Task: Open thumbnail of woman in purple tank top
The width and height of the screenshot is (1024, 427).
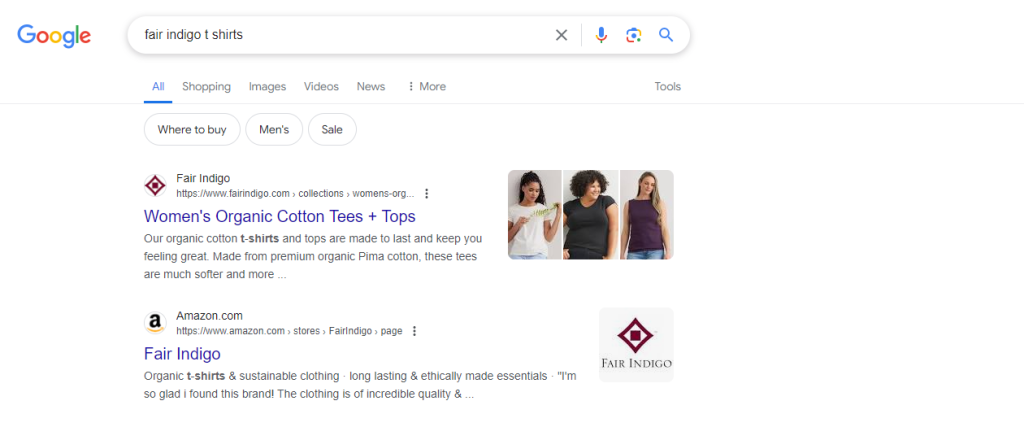Action: (647, 215)
